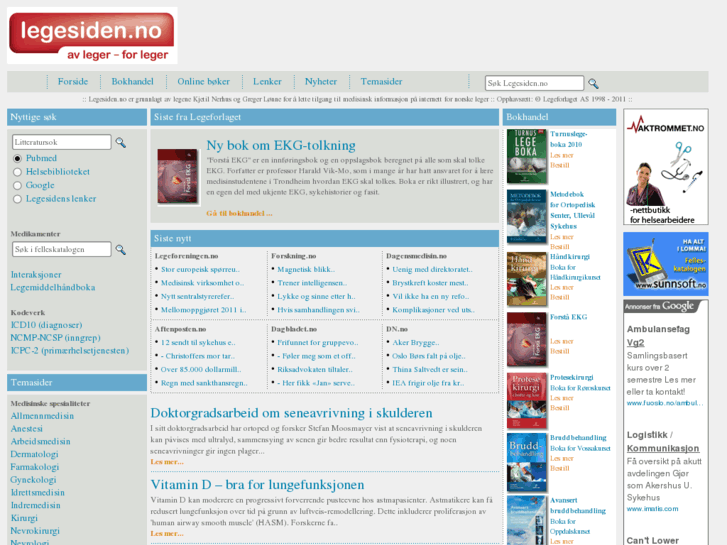Image resolution: width=727 pixels, height=545 pixels.
Task: Open the Stor europeisk spørreu.. news item
Action: pyautogui.click(x=200, y=269)
